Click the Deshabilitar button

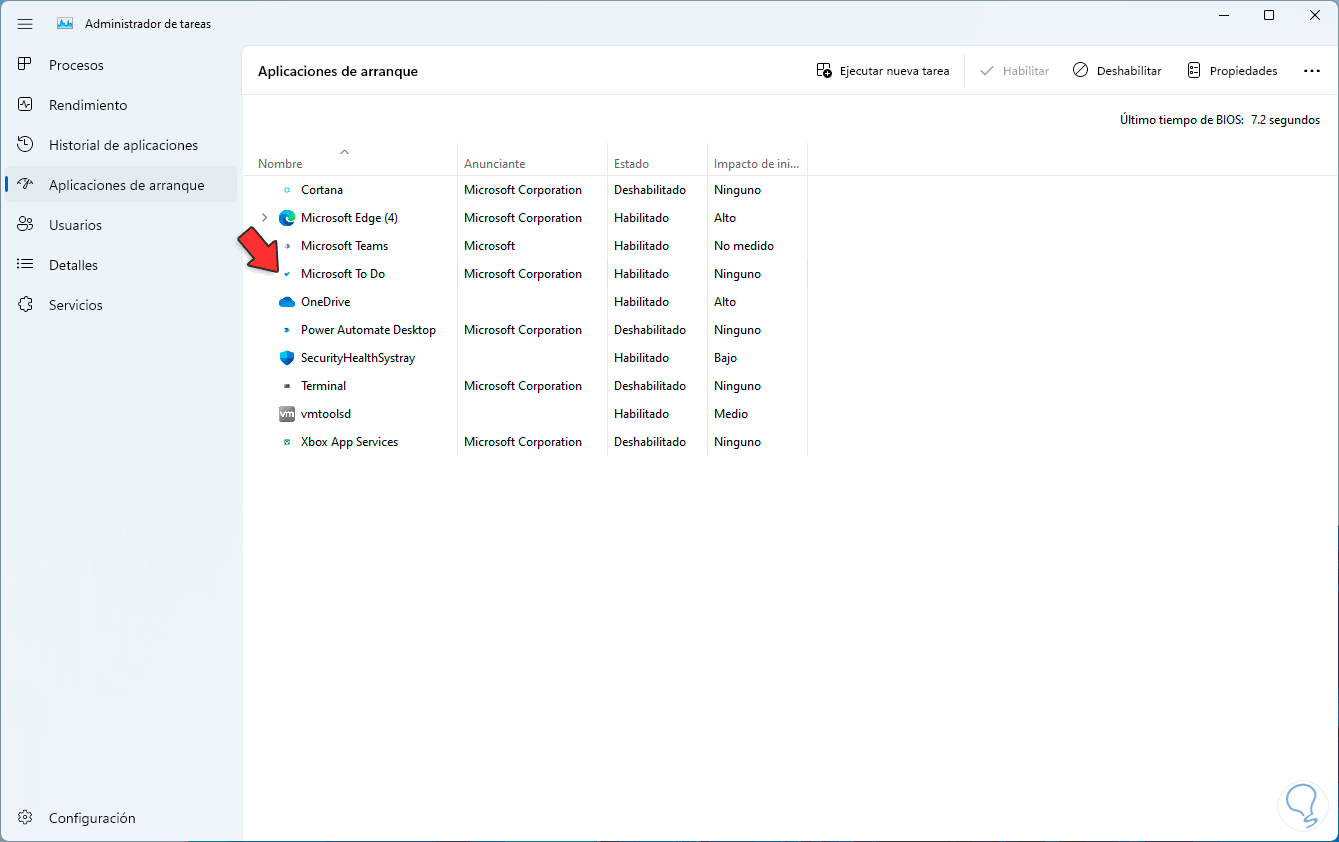1117,71
